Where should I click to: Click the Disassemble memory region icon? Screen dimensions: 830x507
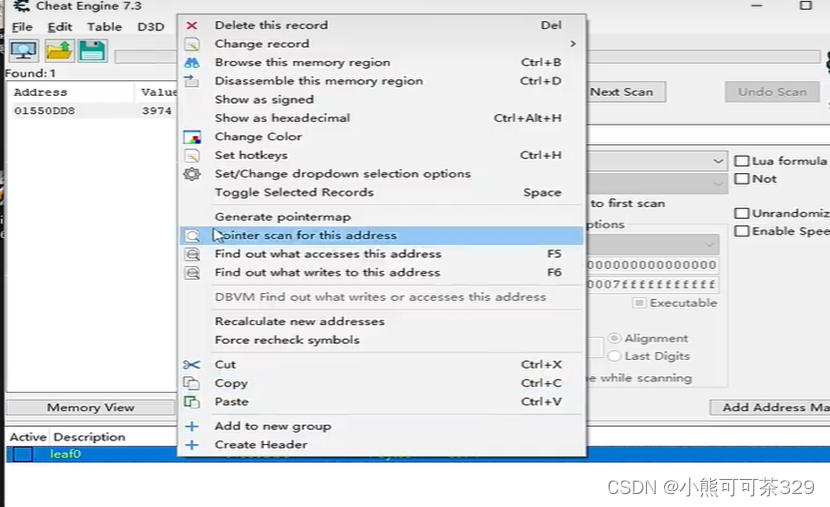coord(192,81)
